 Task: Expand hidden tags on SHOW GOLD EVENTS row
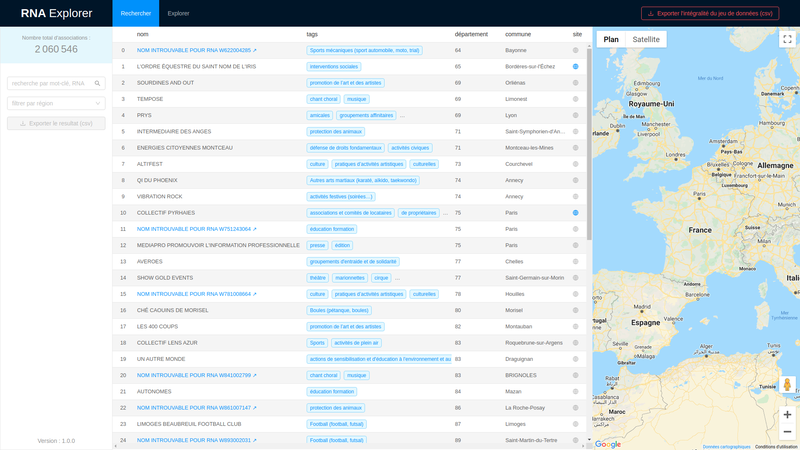[x=397, y=278]
